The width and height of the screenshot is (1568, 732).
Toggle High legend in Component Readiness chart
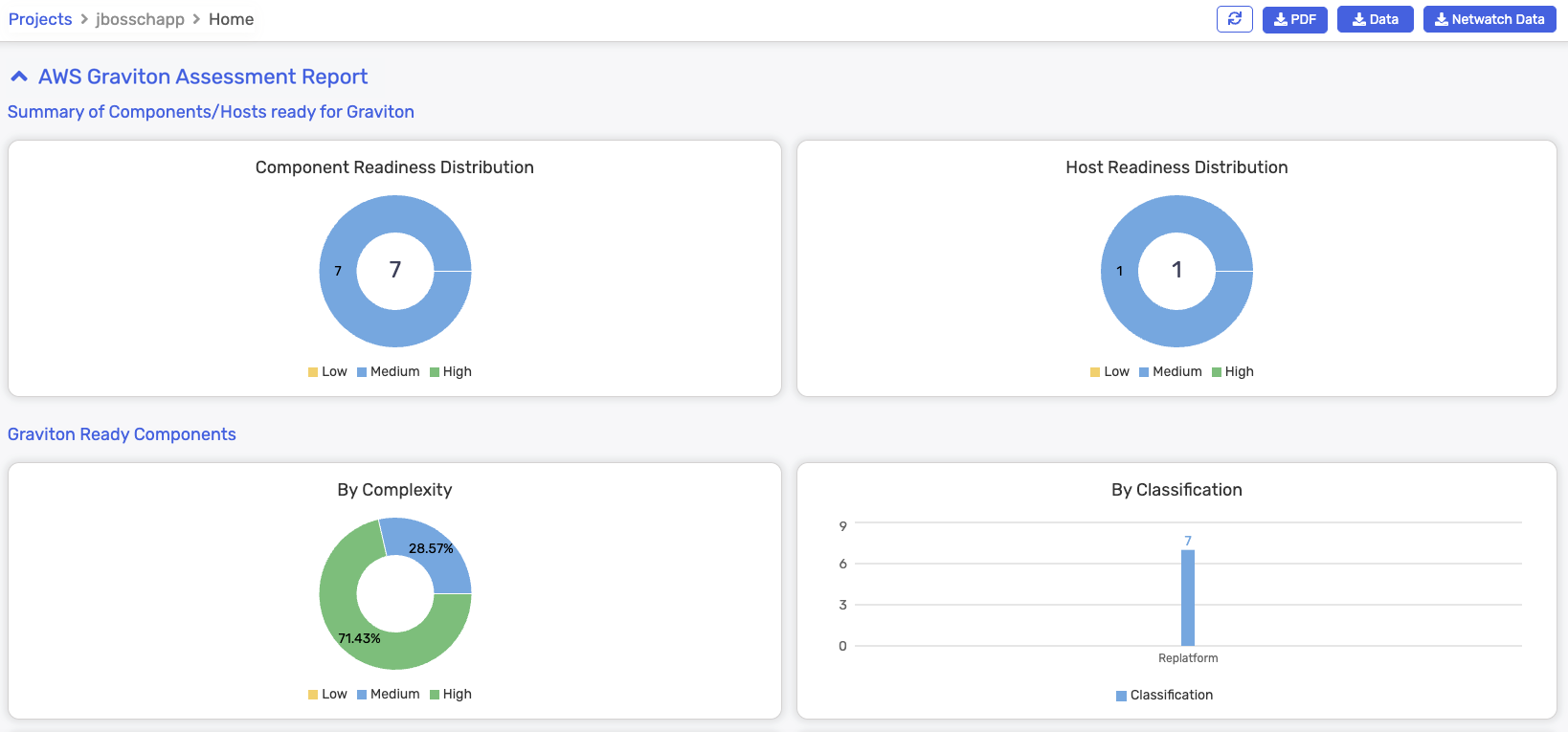(x=450, y=371)
